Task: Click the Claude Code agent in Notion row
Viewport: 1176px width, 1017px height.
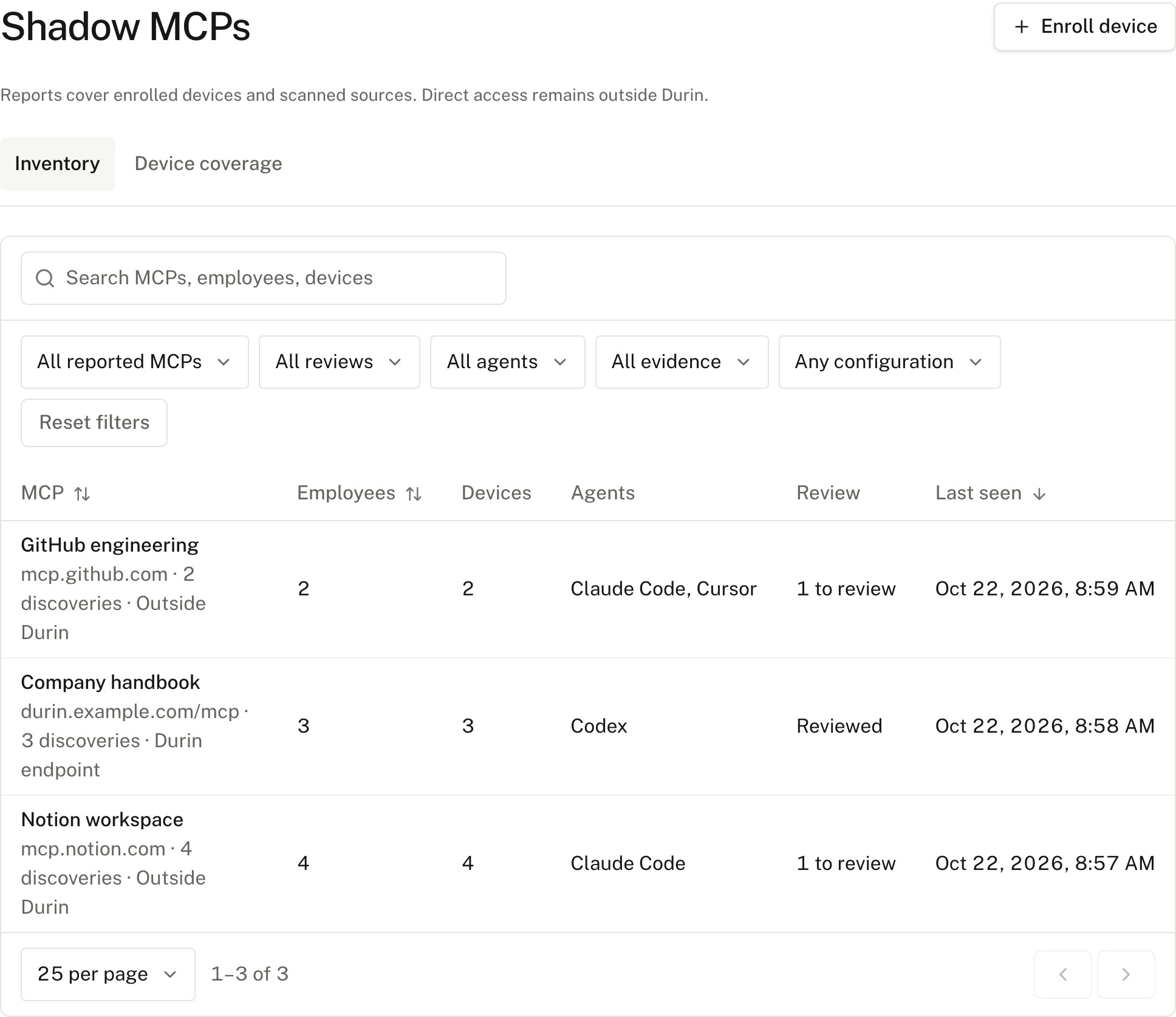Action: coord(628,863)
